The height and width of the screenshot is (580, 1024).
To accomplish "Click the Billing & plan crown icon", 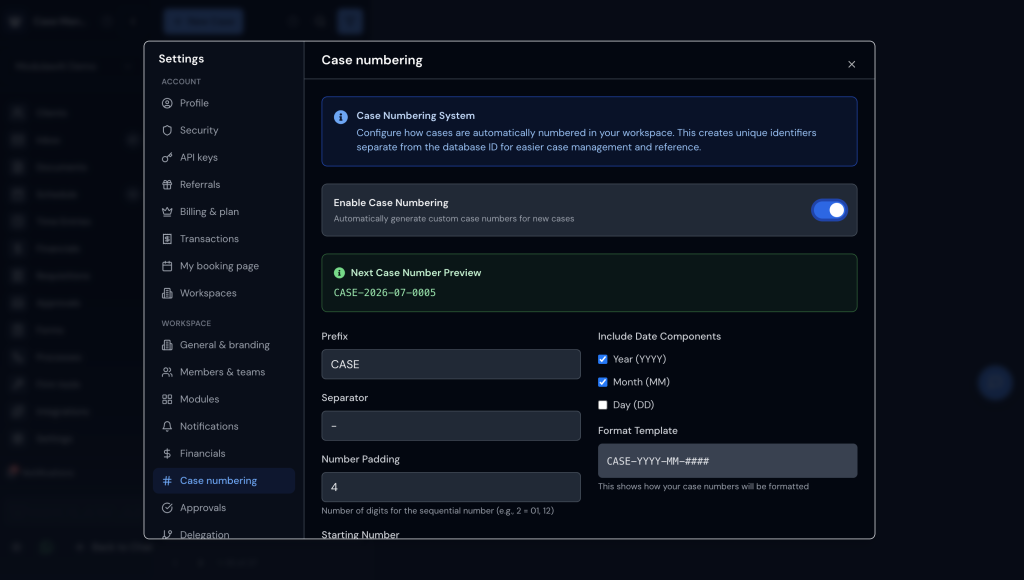I will 167,212.
